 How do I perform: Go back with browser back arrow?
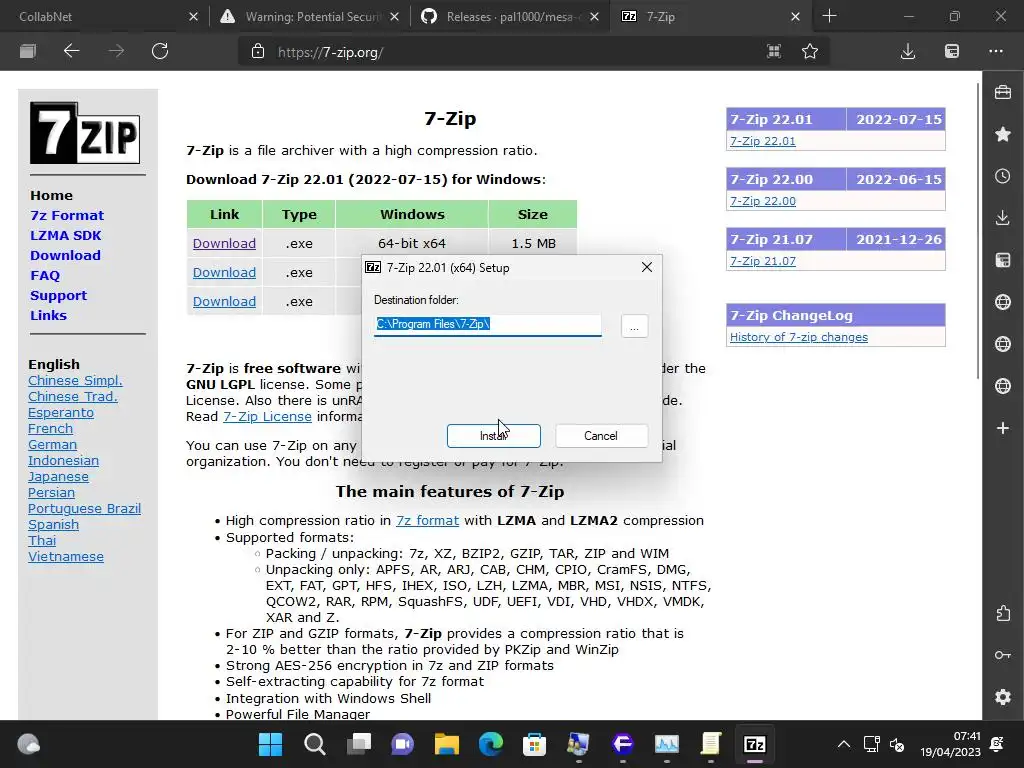pyautogui.click(x=71, y=52)
